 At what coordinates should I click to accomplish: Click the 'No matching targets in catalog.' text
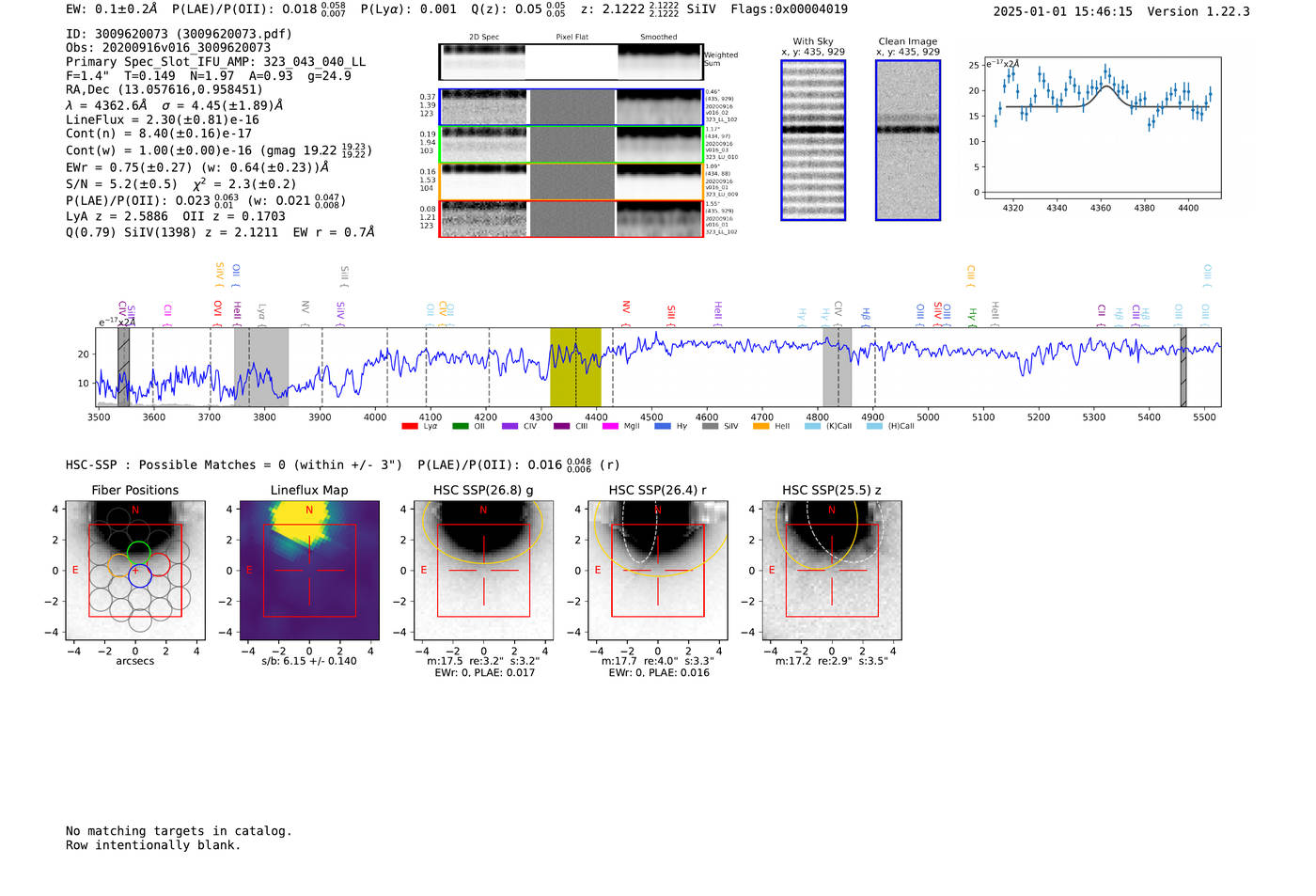179,831
